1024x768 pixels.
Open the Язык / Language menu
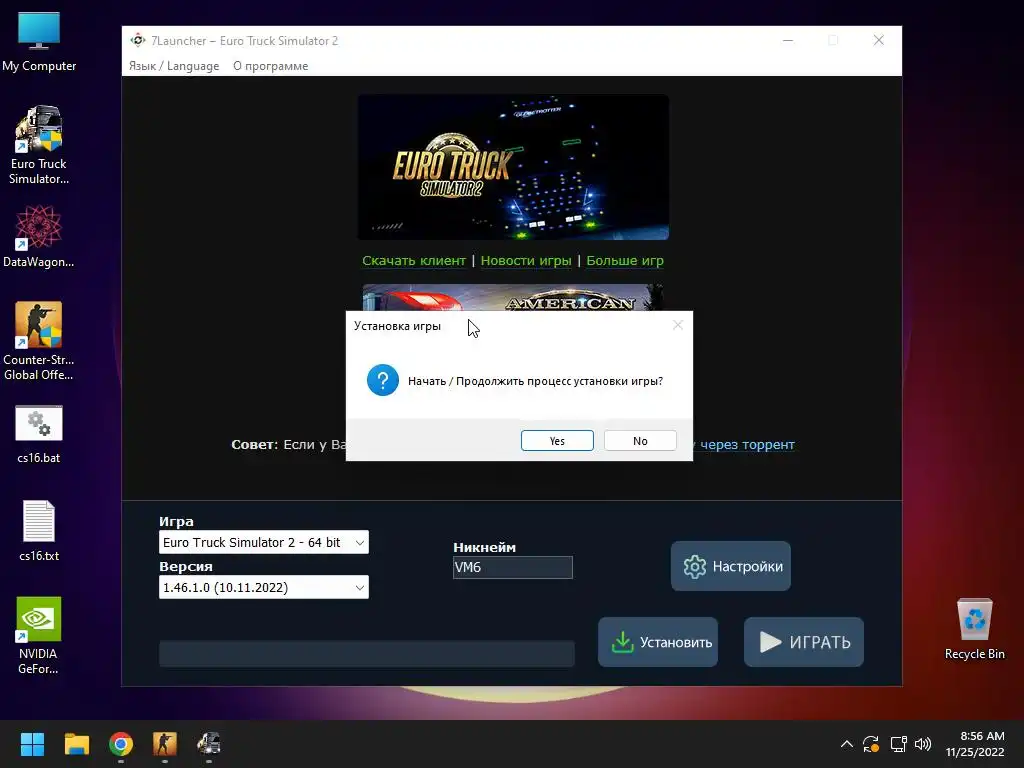pyautogui.click(x=174, y=66)
